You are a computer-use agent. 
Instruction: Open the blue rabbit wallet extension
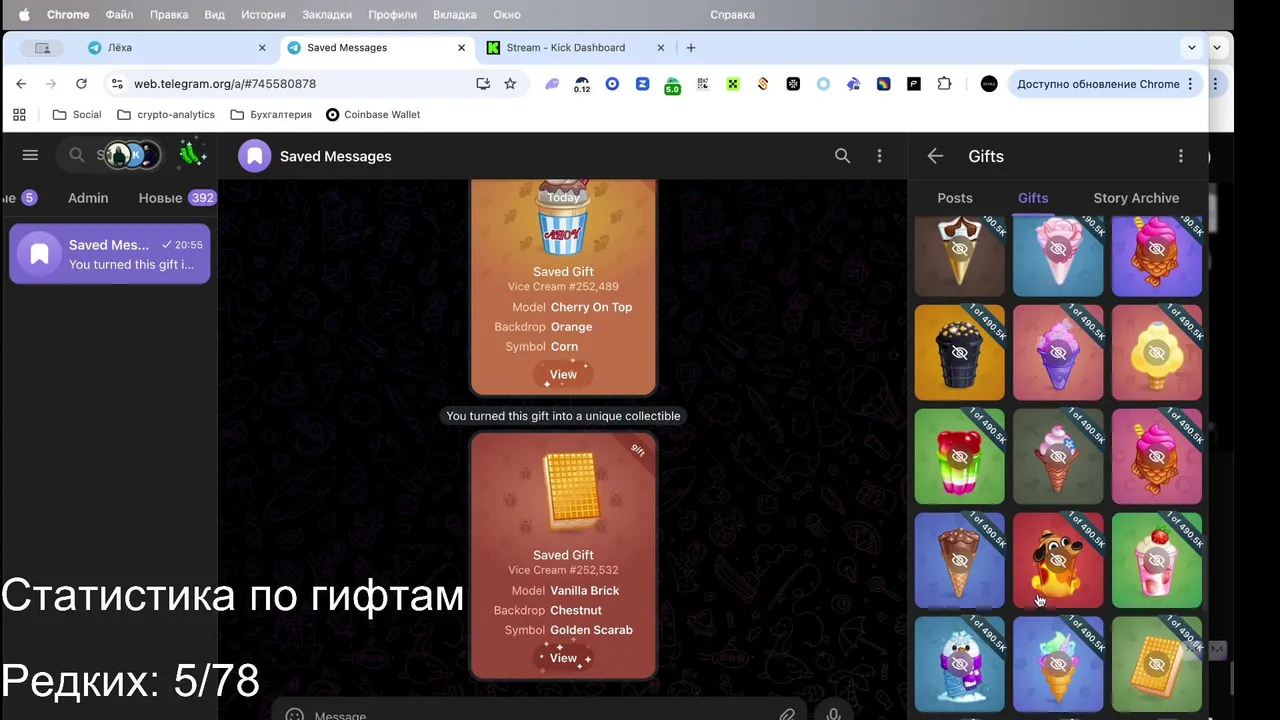point(853,84)
